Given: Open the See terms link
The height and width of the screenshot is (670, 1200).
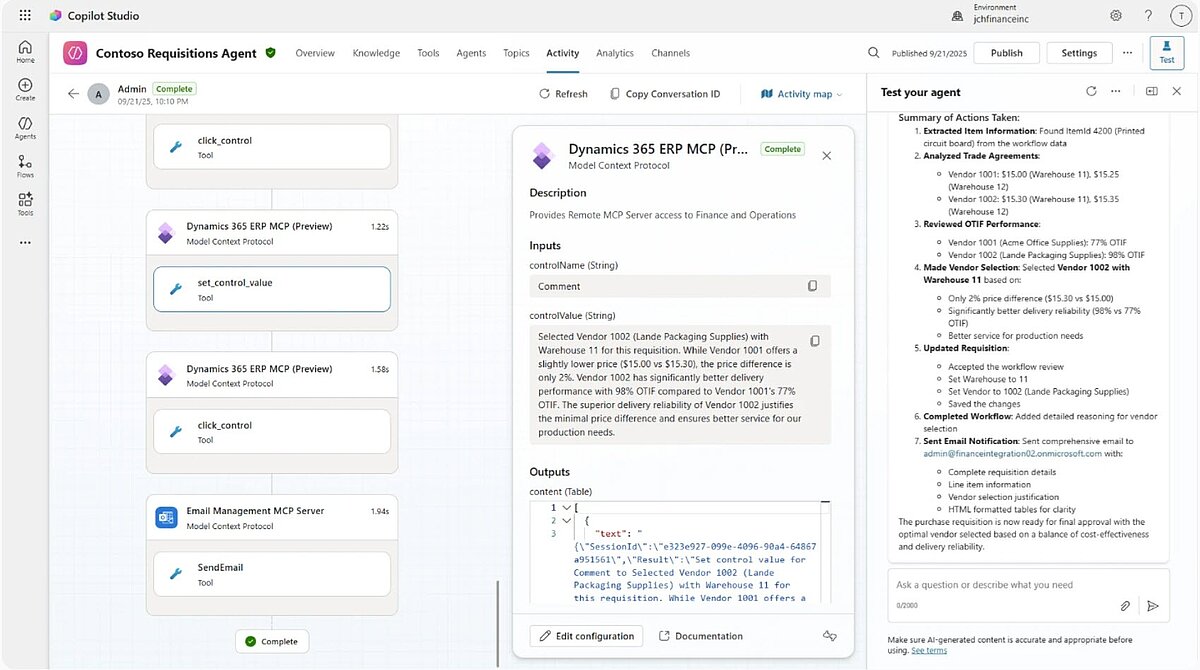Looking at the screenshot, I should (x=928, y=649).
